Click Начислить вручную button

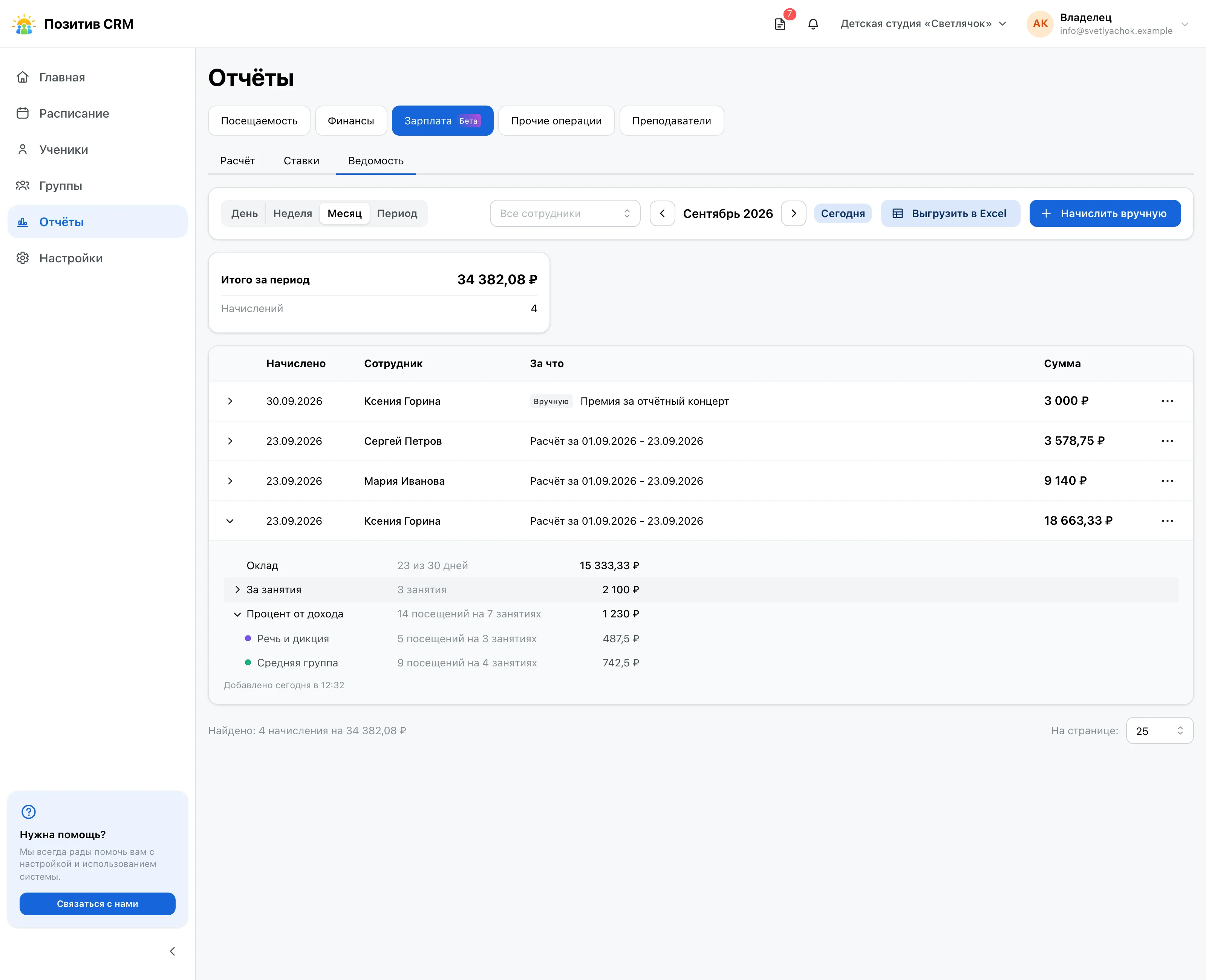(1104, 213)
